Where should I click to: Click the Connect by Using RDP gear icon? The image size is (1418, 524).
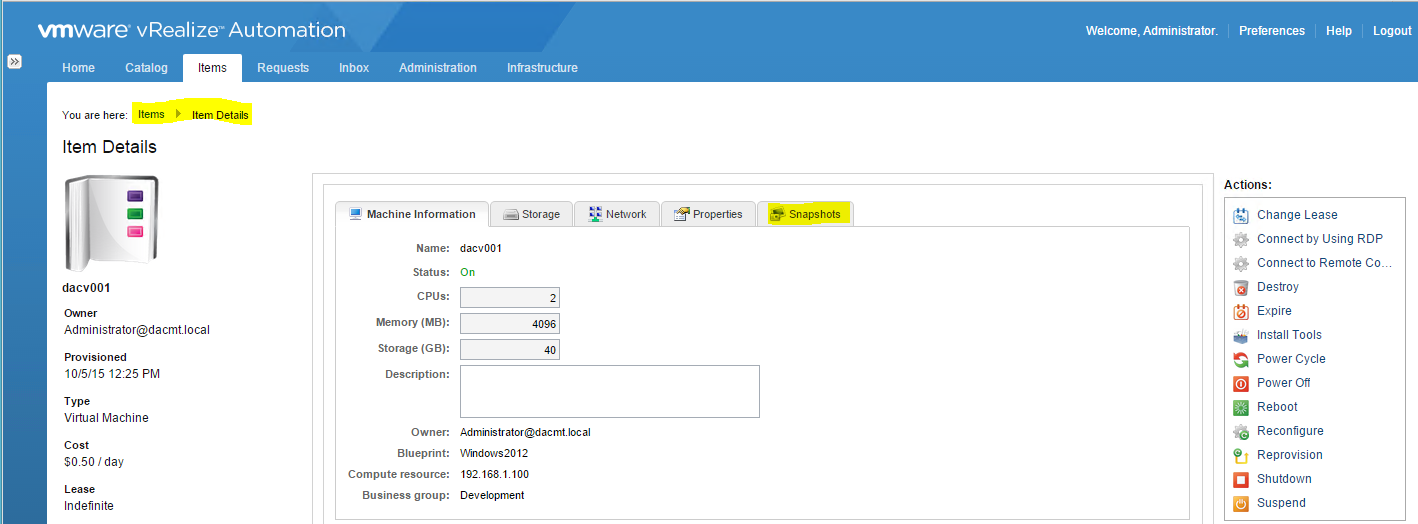(x=1241, y=239)
